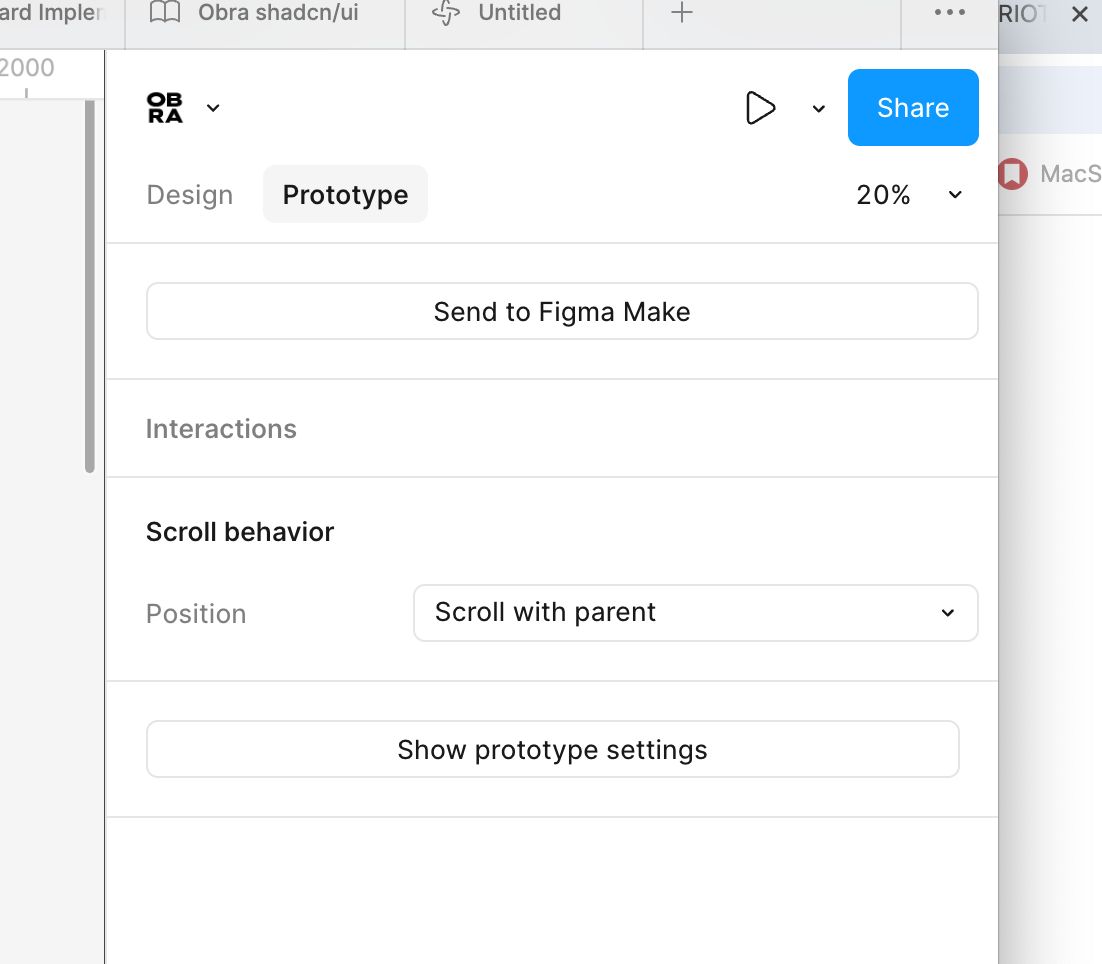The image size is (1102, 964).
Task: Expand the chevron beside the OBRA logo
Action: [213, 108]
